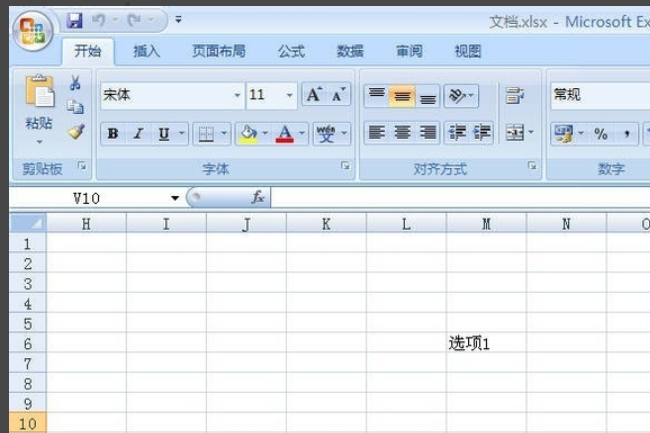
Task: Click into the formula bar field
Action: pyautogui.click(x=460, y=198)
